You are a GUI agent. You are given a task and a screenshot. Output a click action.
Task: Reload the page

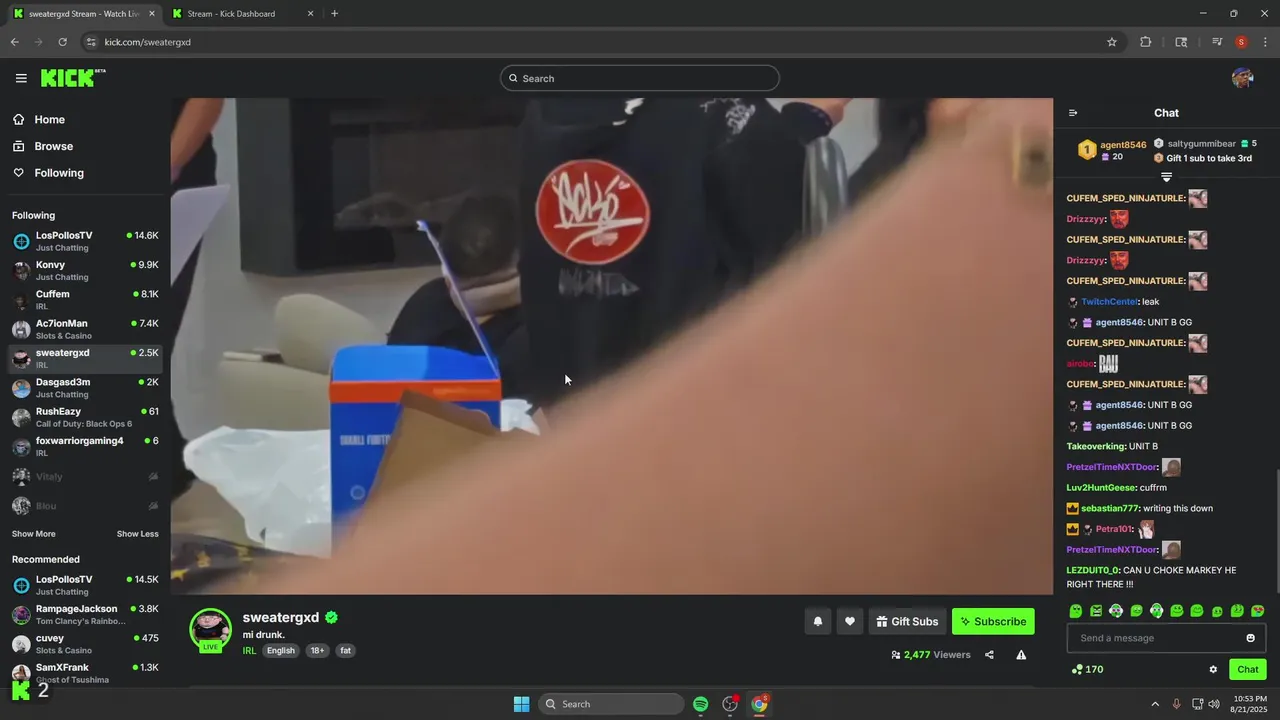62,42
